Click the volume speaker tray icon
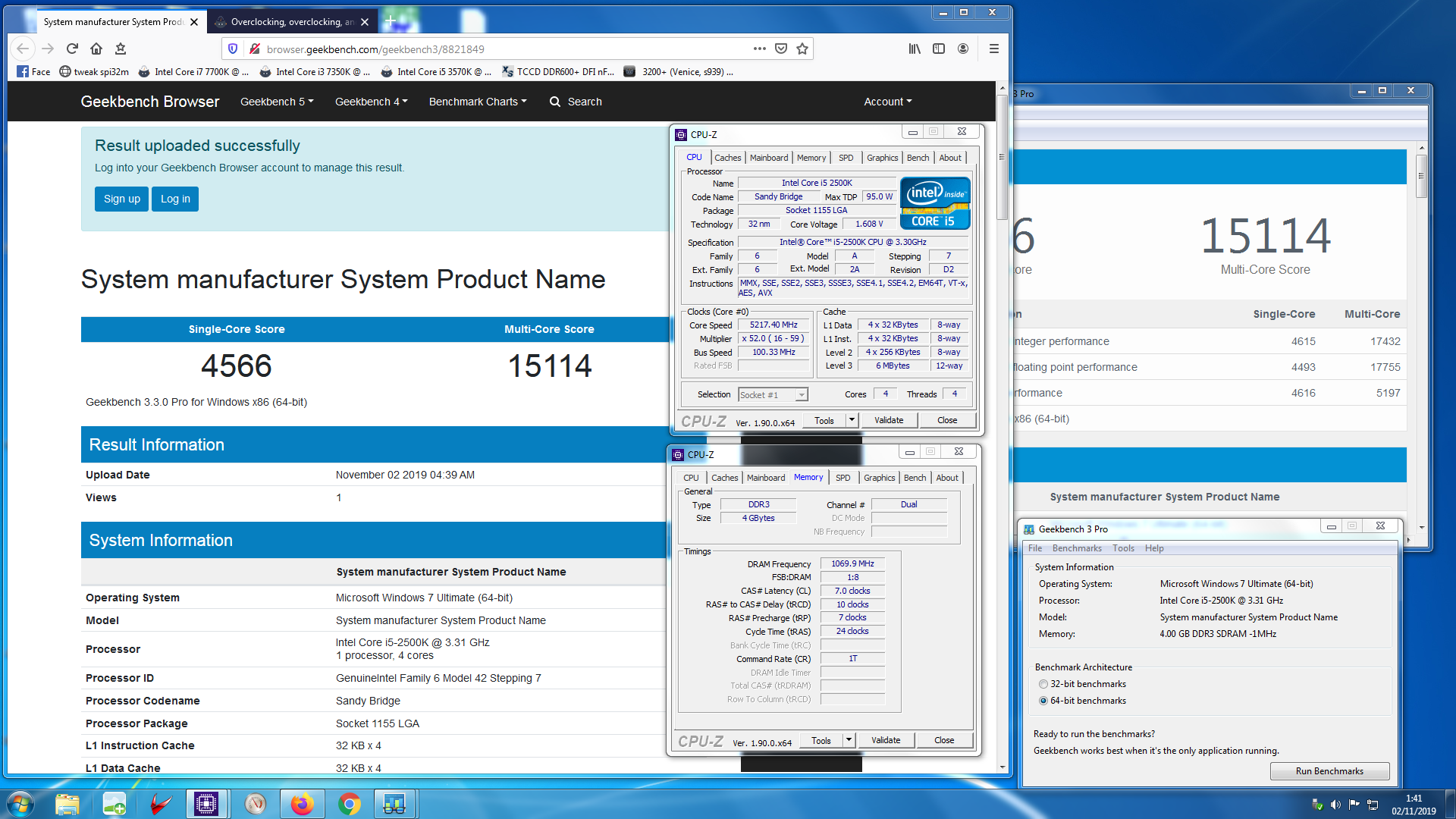Image resolution: width=1456 pixels, height=819 pixels. (x=1335, y=805)
